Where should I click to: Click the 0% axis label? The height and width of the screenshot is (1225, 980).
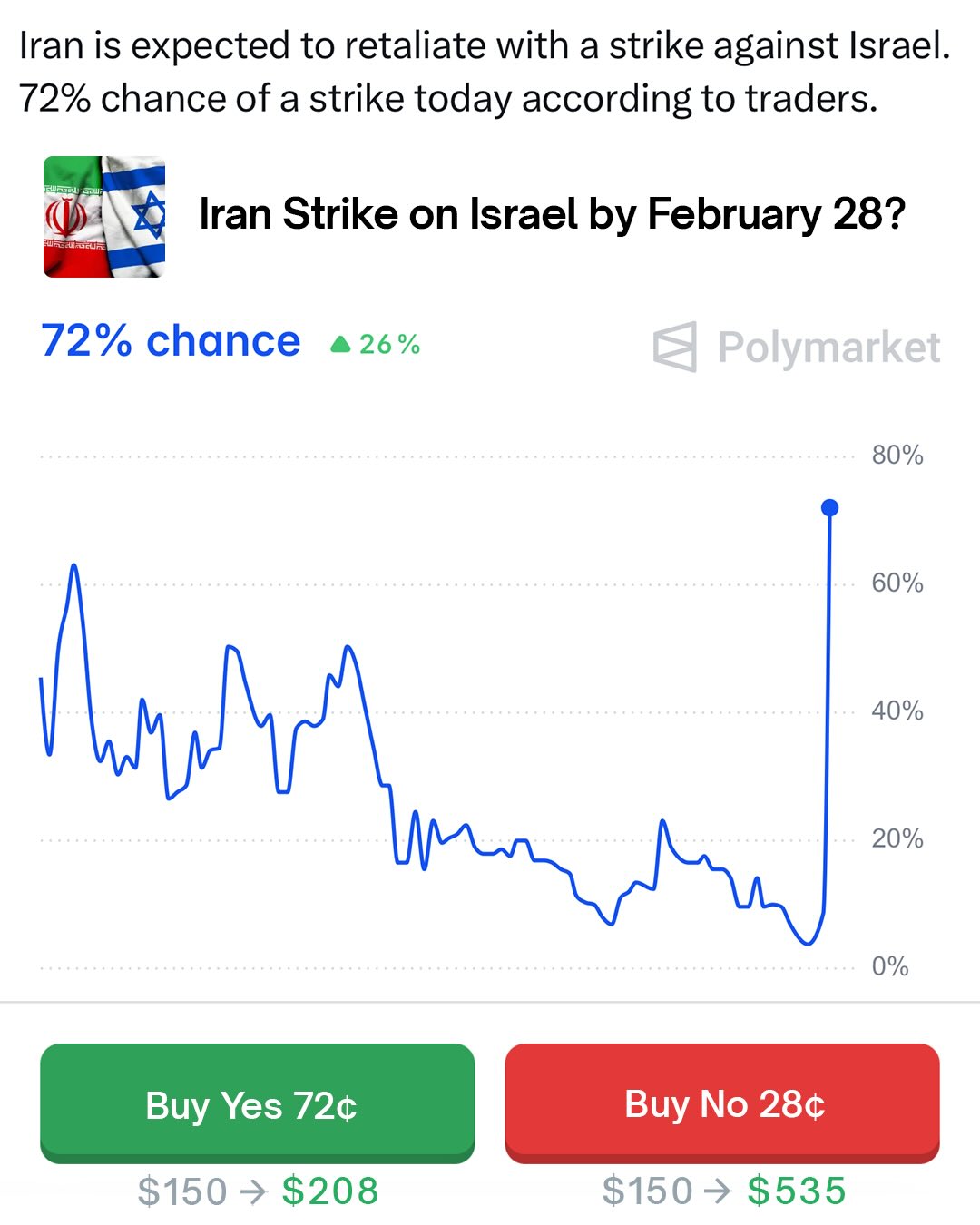pyautogui.click(x=889, y=966)
